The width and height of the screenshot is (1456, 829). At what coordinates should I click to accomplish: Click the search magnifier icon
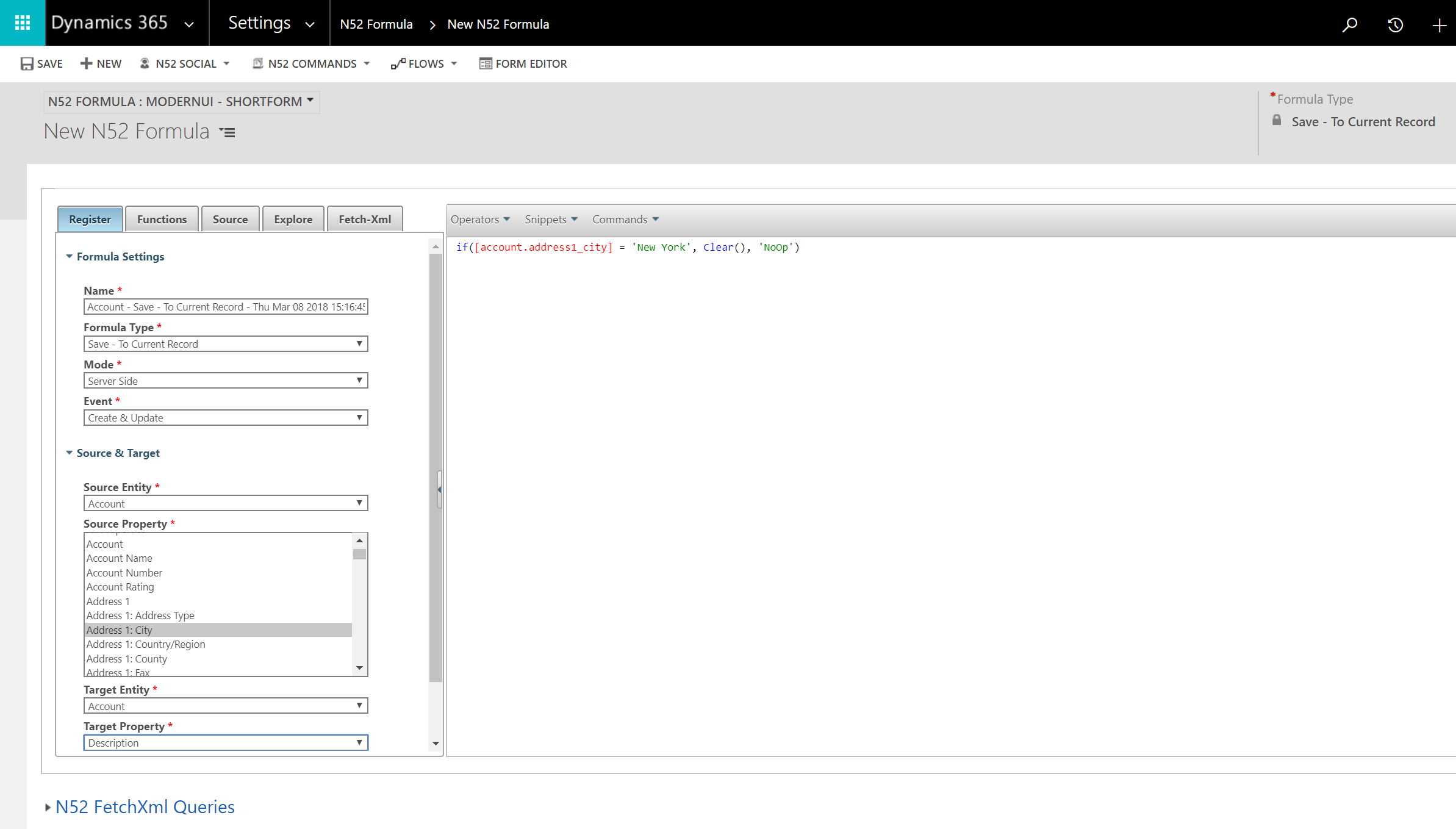tap(1350, 24)
